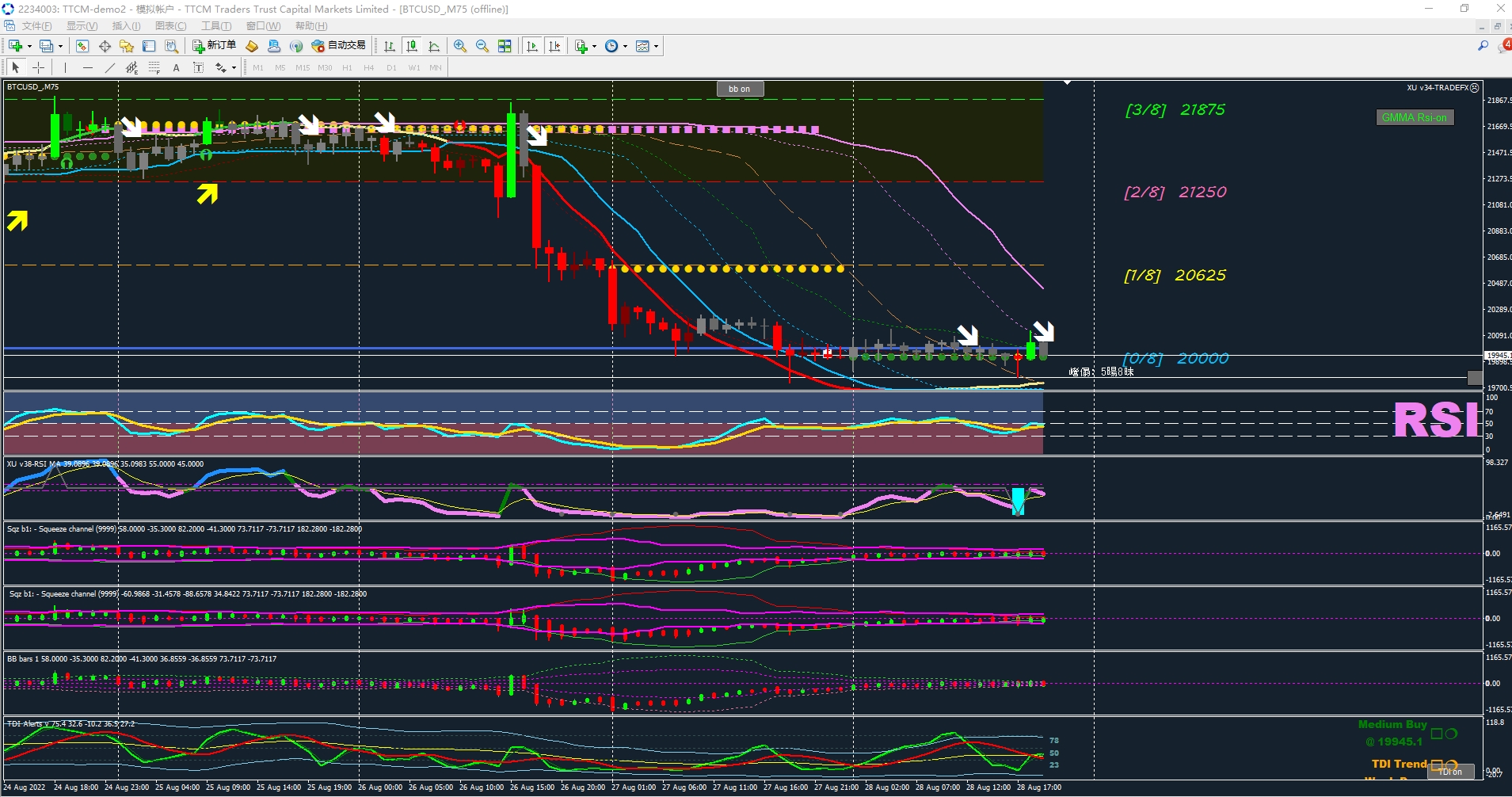Toggle chart shift
The width and height of the screenshot is (1512, 797).
point(554,46)
